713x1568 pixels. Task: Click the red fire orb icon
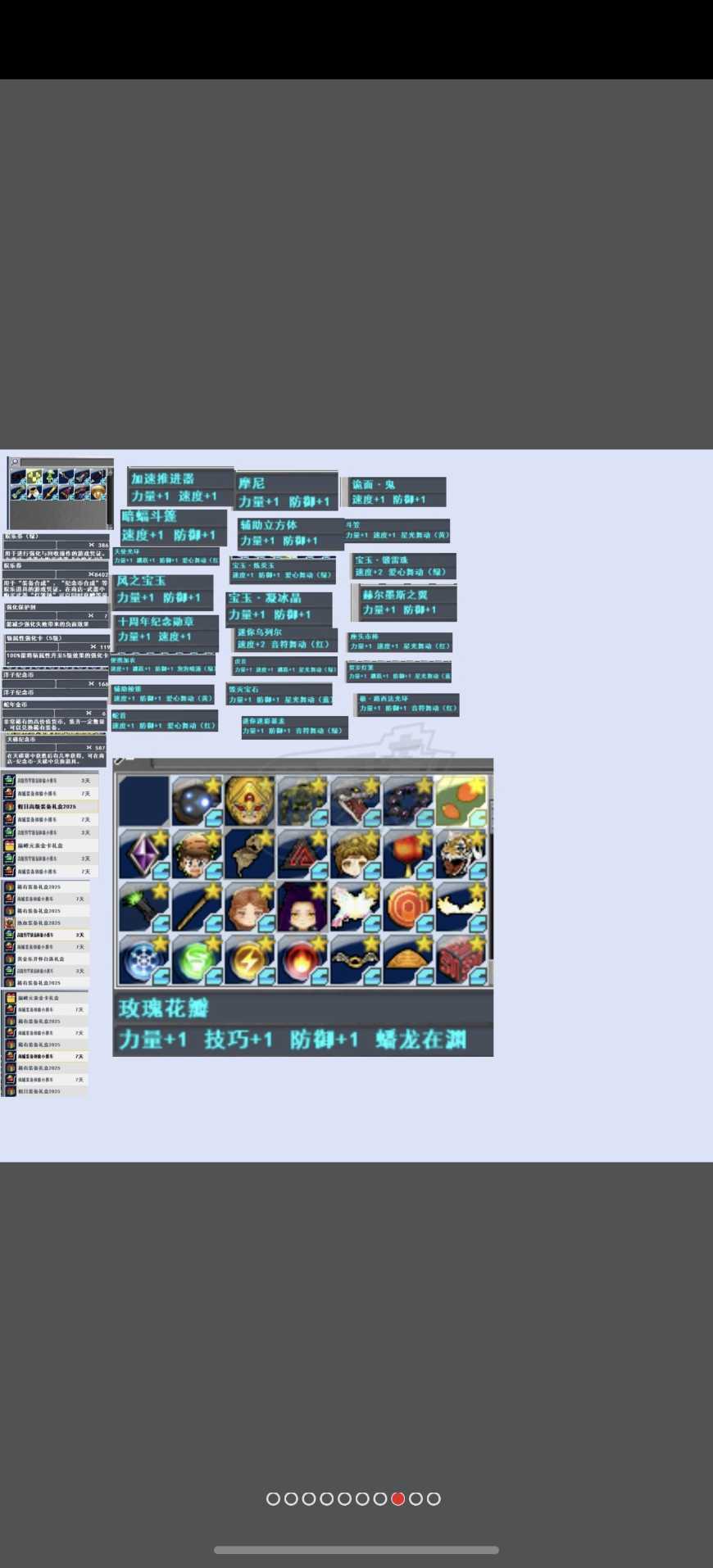[x=302, y=958]
